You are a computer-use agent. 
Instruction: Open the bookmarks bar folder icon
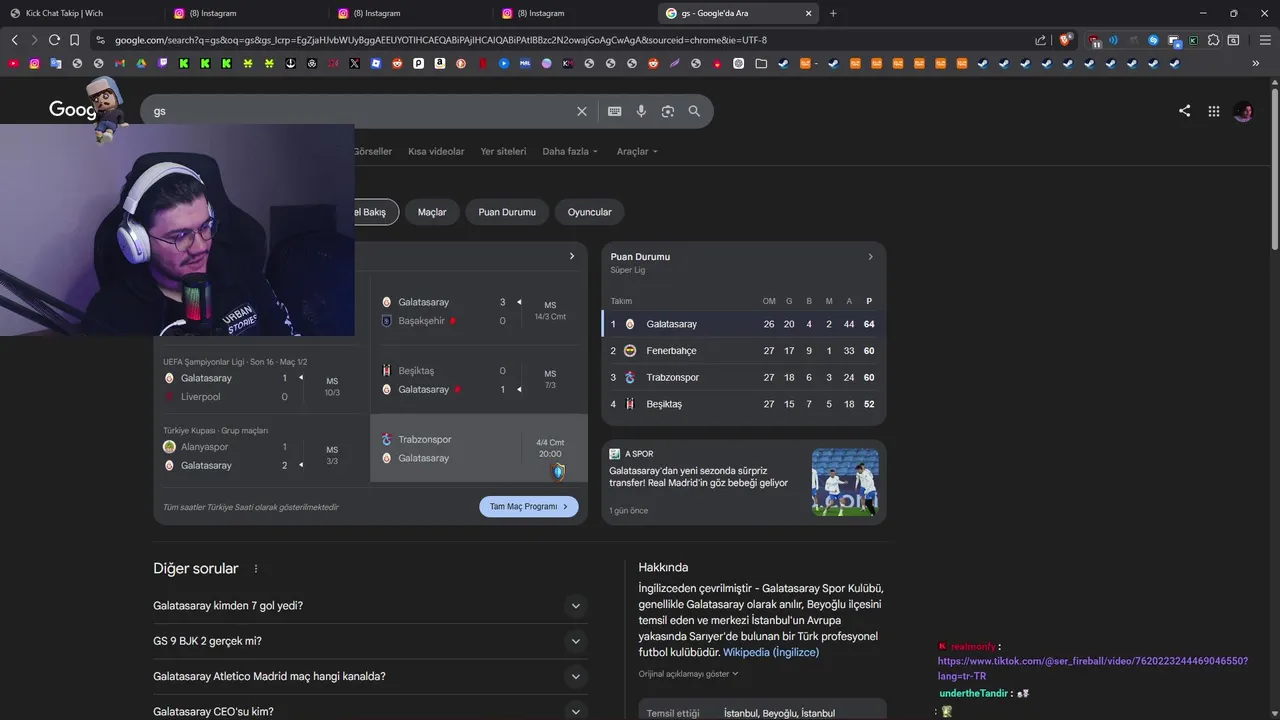point(761,63)
